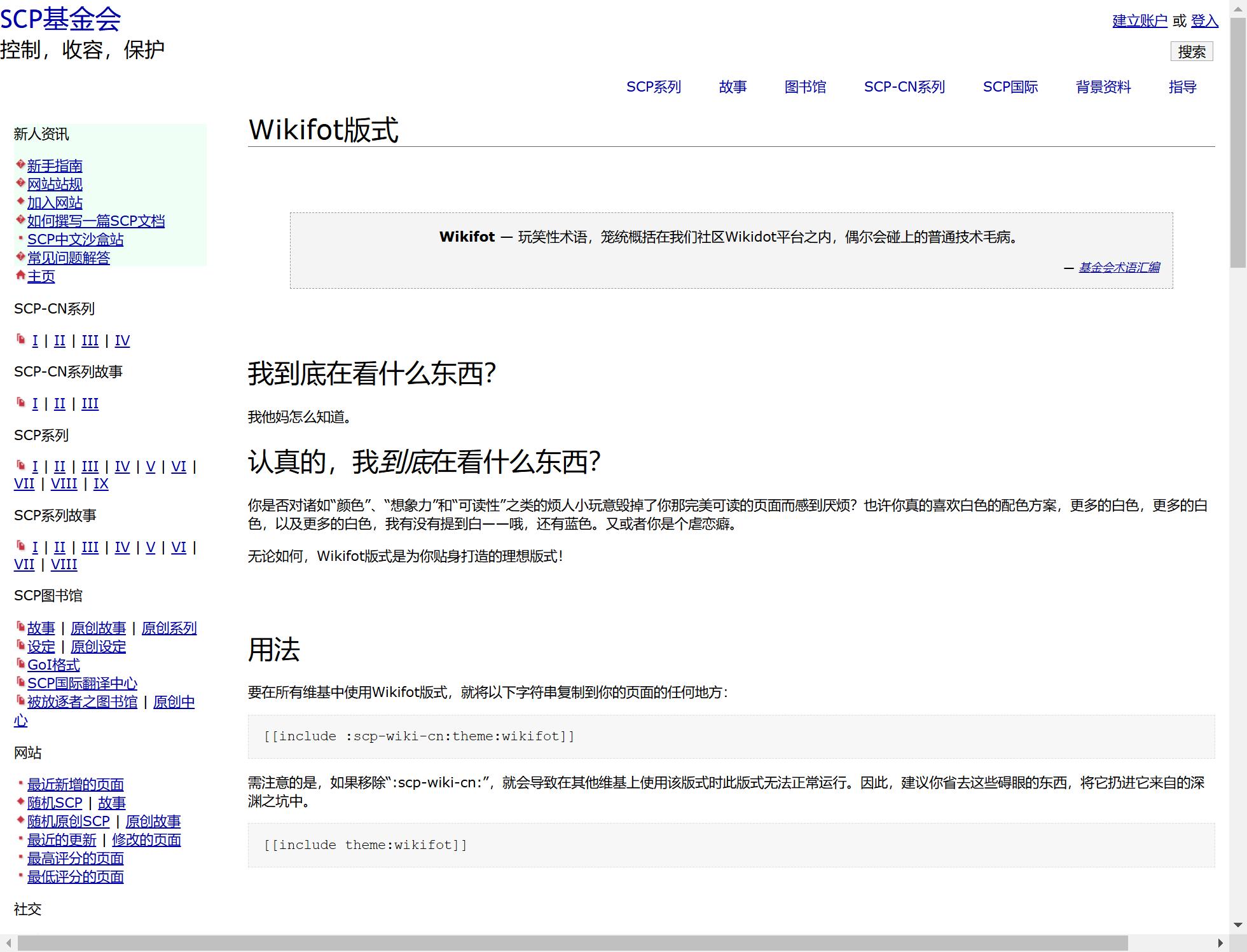Open the 指导 navigation menu
The image size is (1247, 952).
pyautogui.click(x=1182, y=87)
